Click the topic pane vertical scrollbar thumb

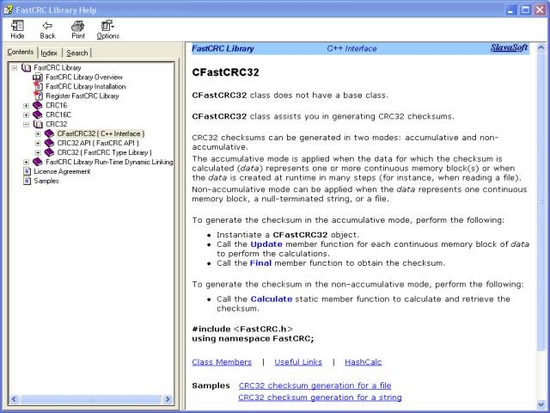click(x=541, y=202)
